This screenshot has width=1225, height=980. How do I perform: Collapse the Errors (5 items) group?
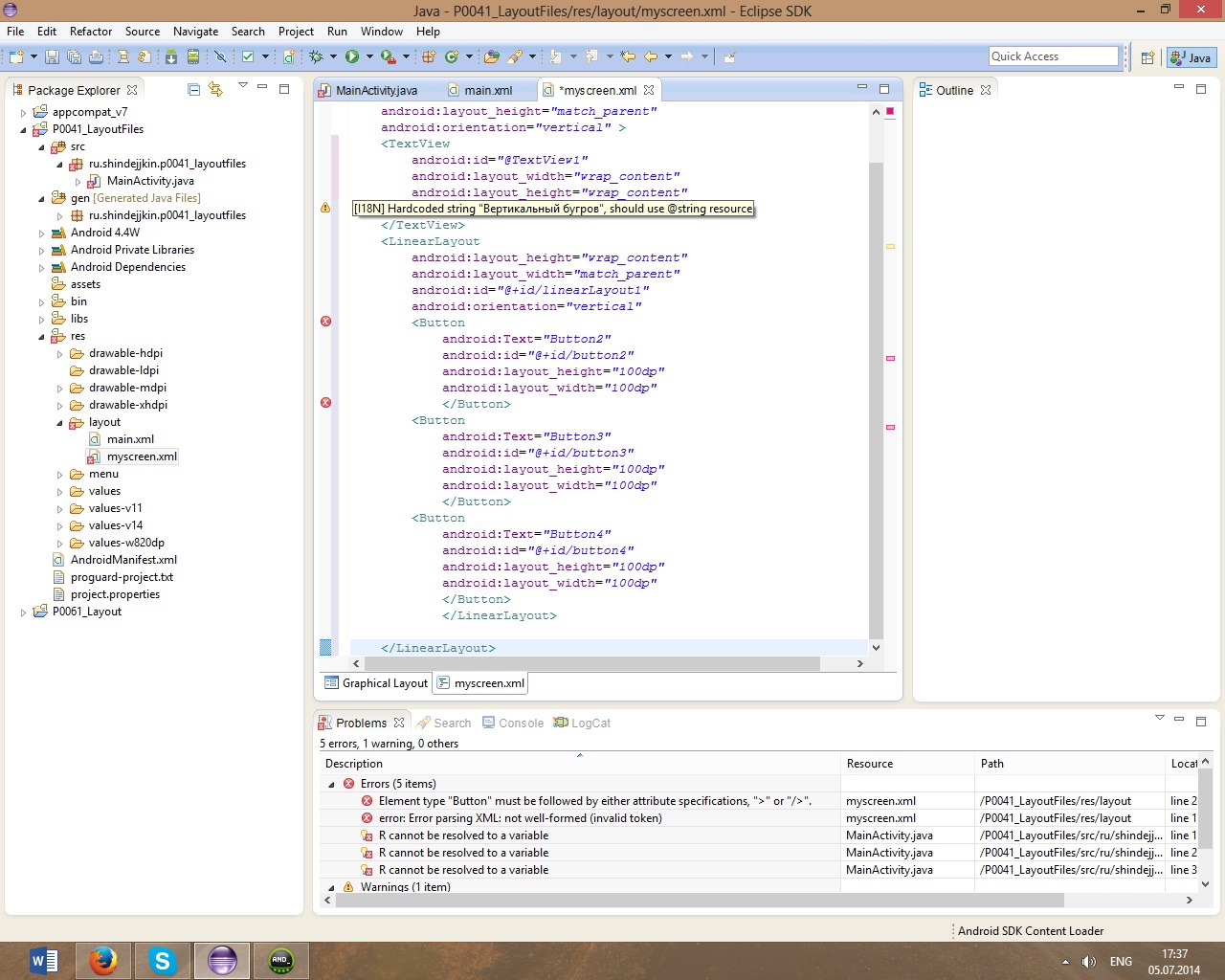click(x=332, y=784)
